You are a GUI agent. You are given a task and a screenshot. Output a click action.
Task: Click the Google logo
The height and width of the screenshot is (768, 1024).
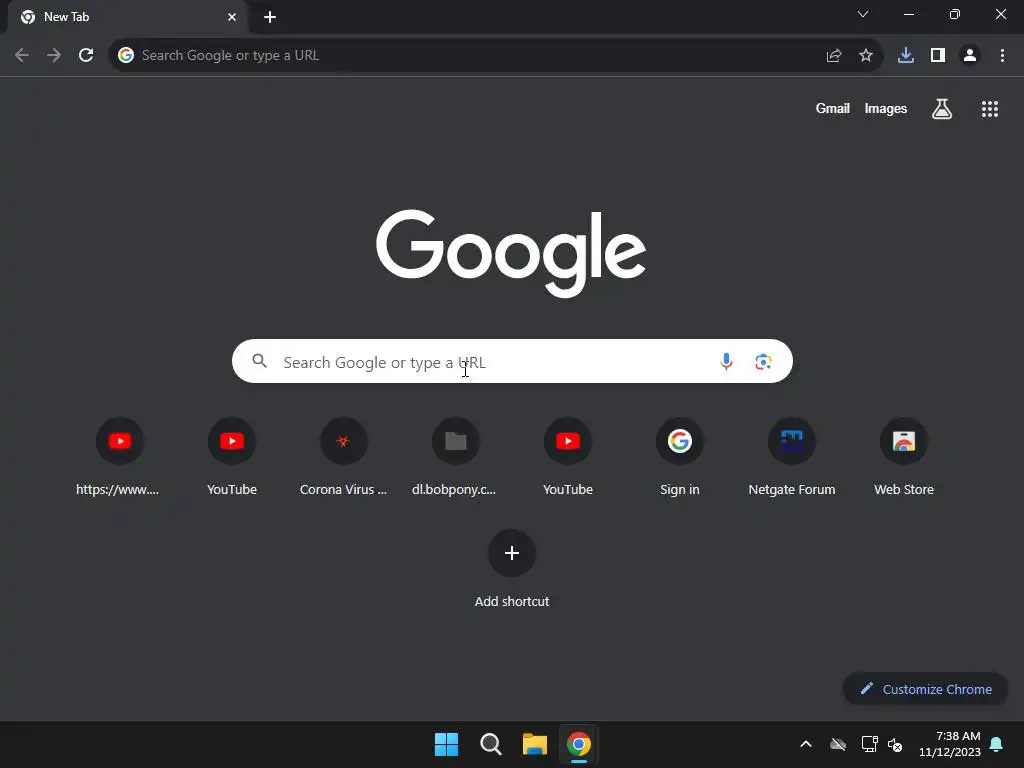pos(511,253)
